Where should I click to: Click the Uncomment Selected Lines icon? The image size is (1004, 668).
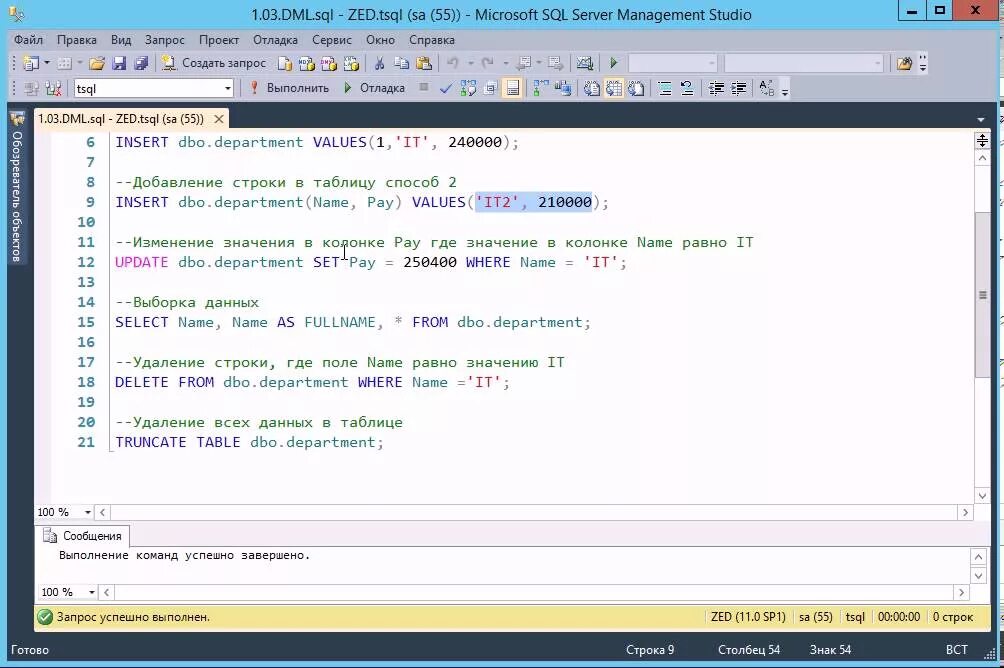[687, 88]
